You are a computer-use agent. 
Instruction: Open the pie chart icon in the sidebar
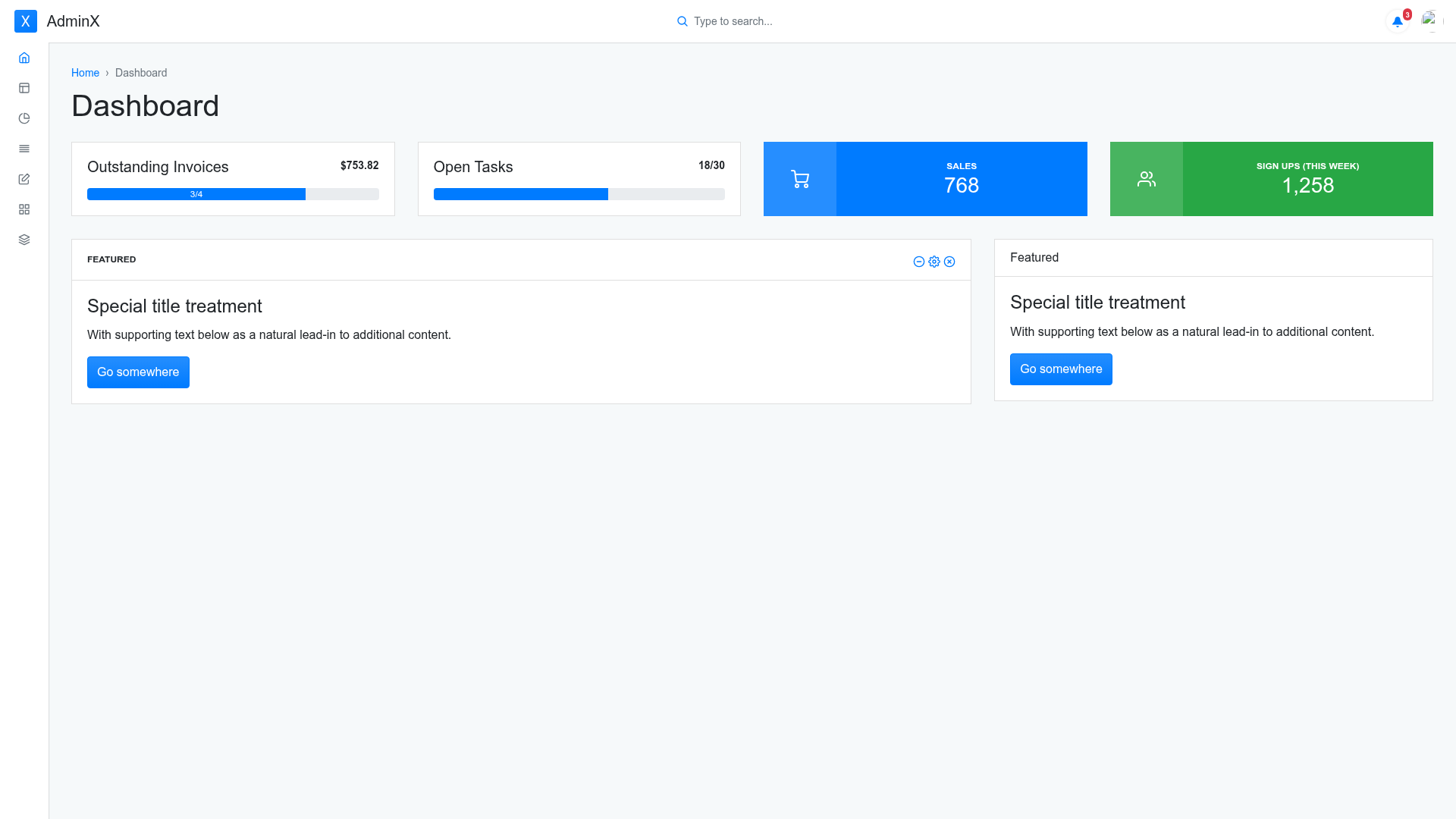24,118
